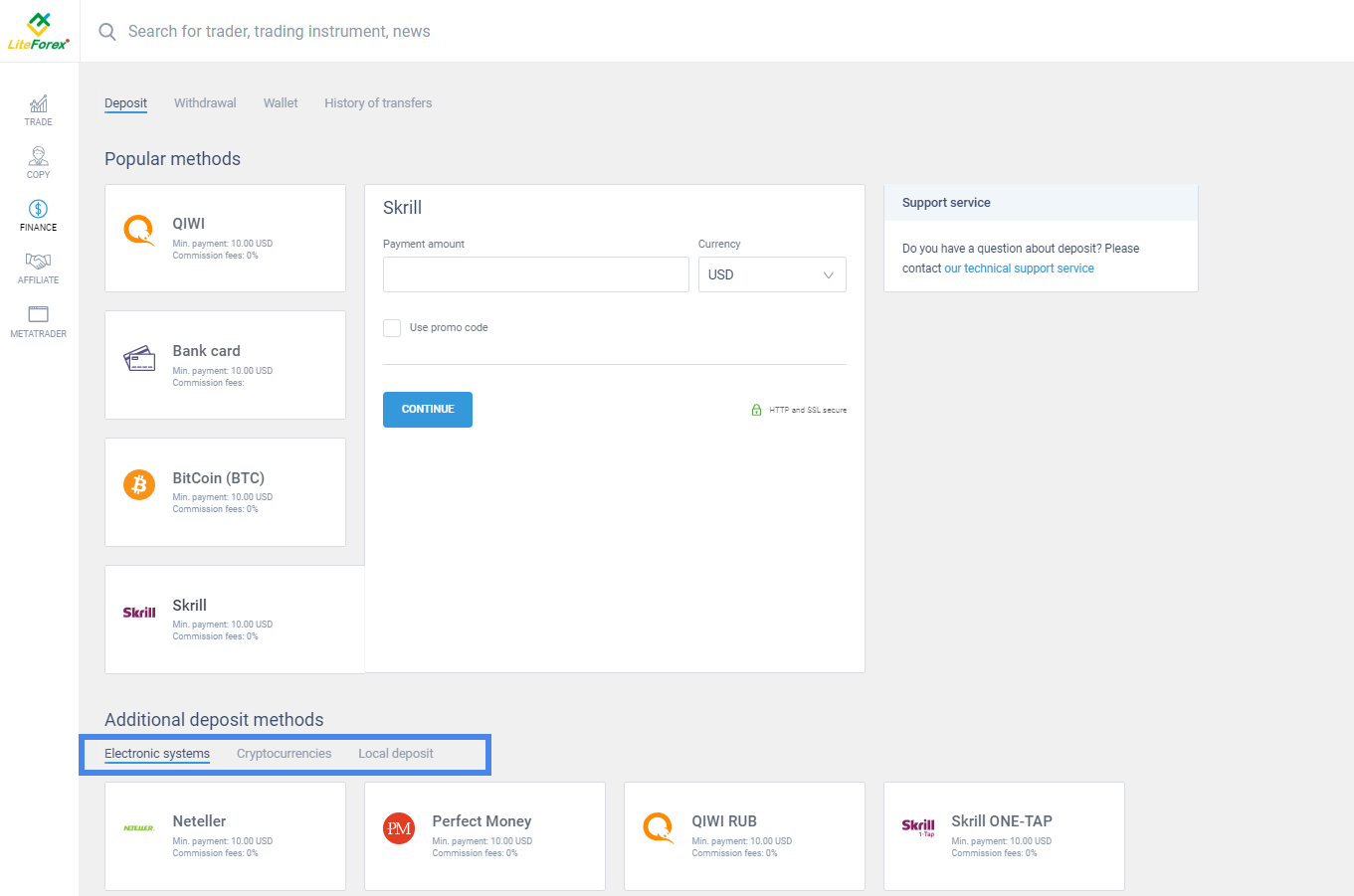Screen dimensions: 1354x896
Task: Open the technical support service link
Action: (1019, 269)
